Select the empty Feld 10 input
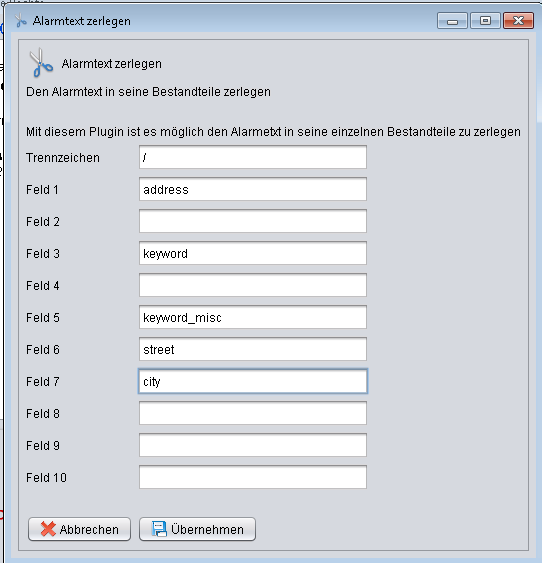Screen dimensions: 542x563 click(253, 477)
